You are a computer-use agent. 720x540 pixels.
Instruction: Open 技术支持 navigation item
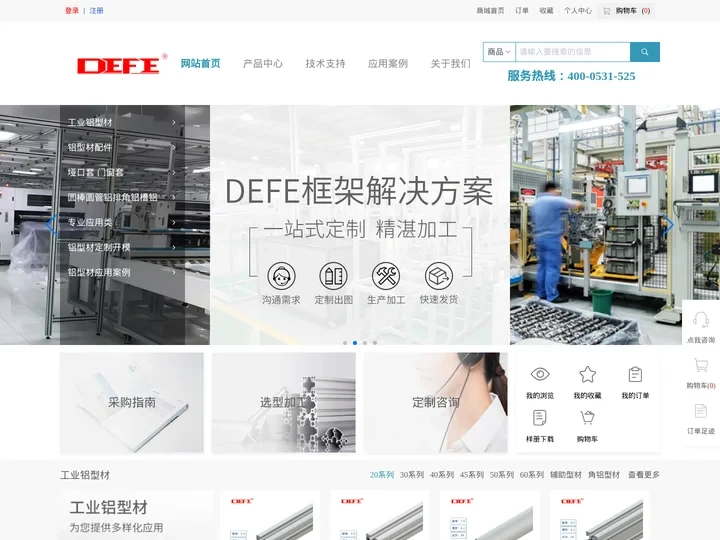pos(325,64)
